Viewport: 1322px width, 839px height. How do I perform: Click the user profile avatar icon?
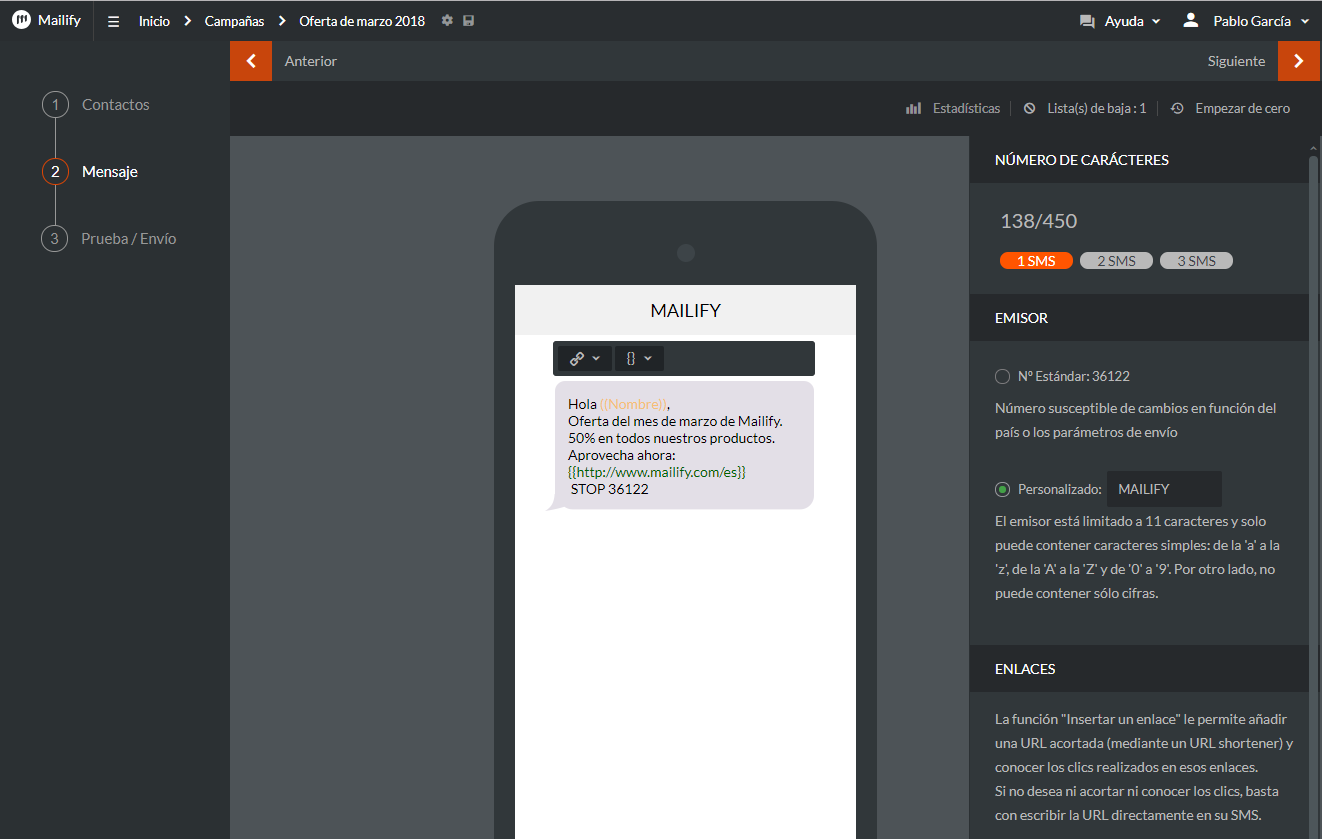point(1190,20)
